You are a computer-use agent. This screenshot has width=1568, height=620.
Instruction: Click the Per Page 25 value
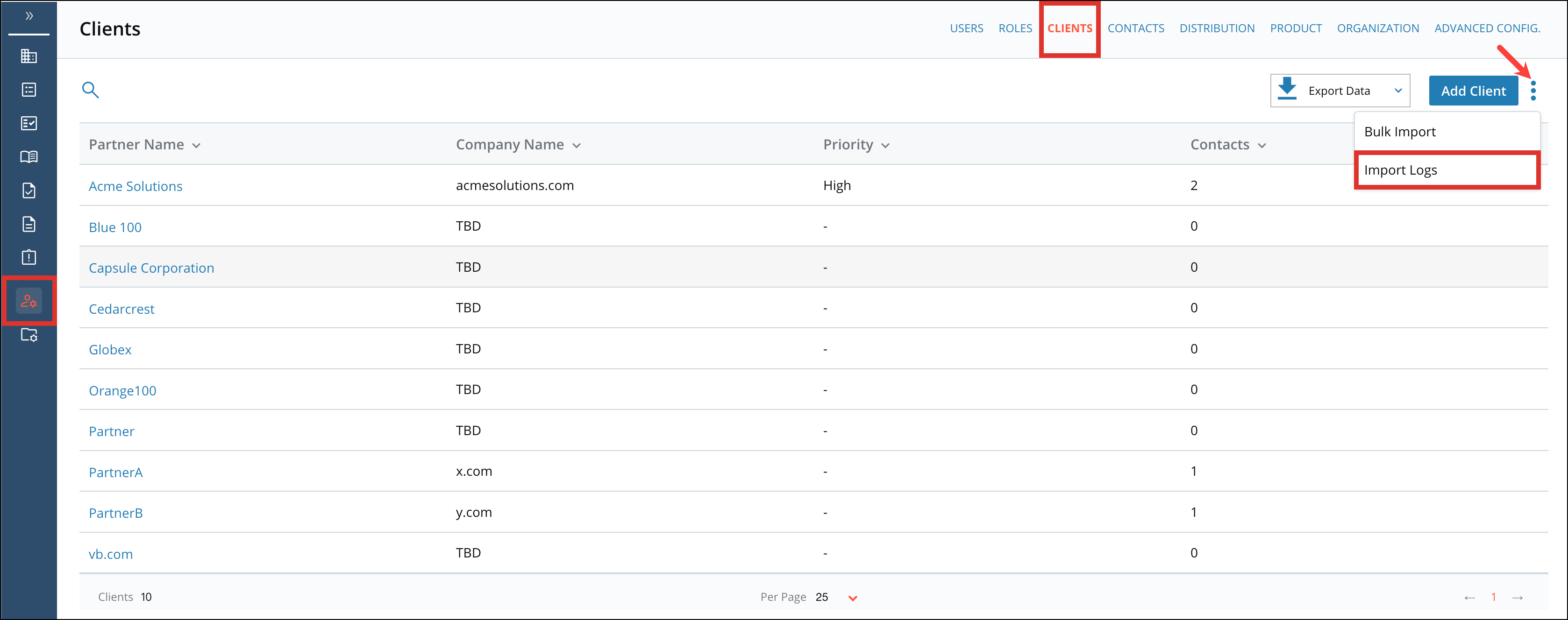pos(822,597)
